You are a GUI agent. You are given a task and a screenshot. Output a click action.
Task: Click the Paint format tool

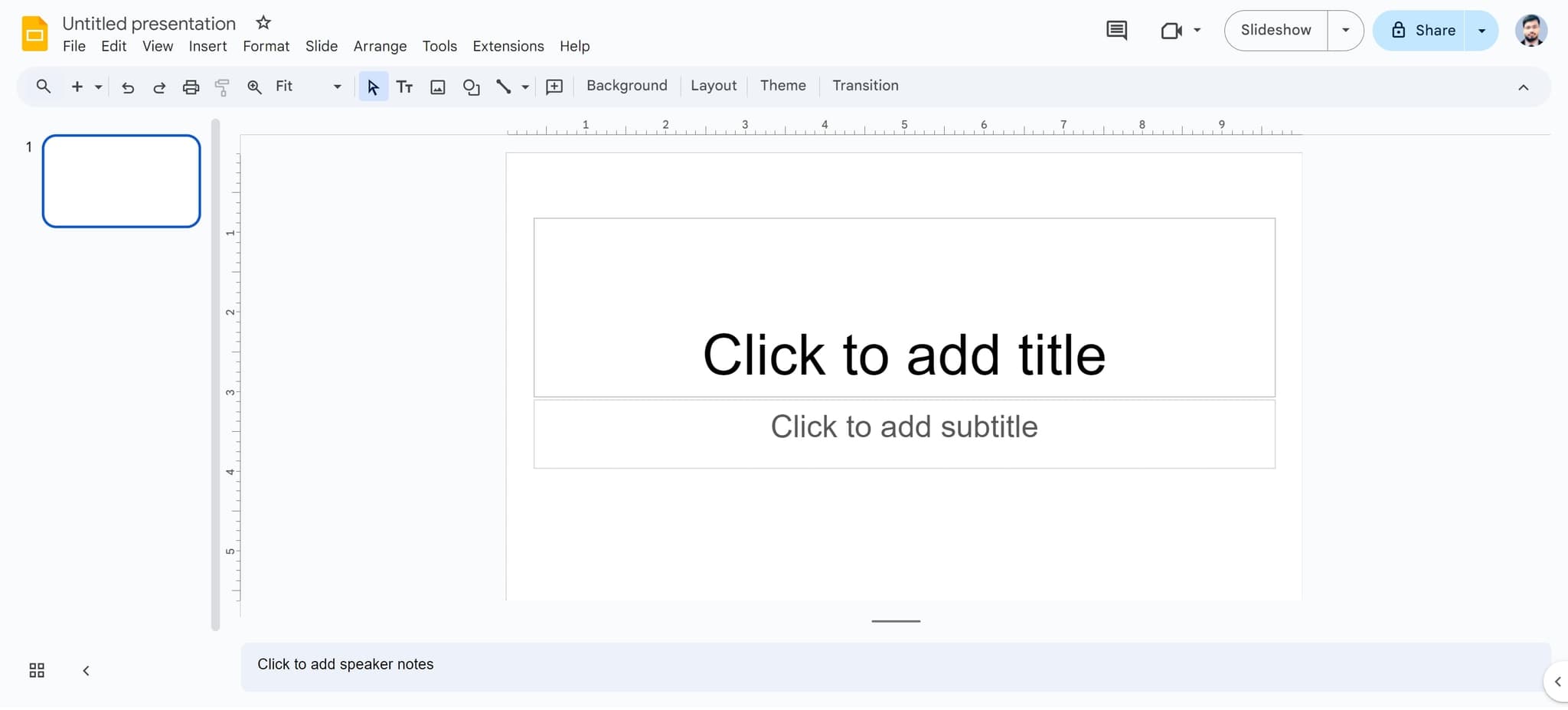click(x=221, y=87)
